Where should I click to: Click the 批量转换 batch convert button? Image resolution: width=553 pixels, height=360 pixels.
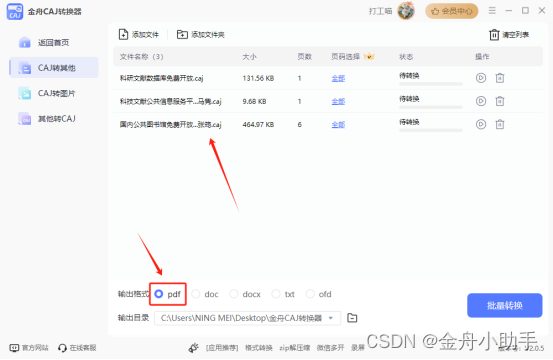(x=504, y=305)
